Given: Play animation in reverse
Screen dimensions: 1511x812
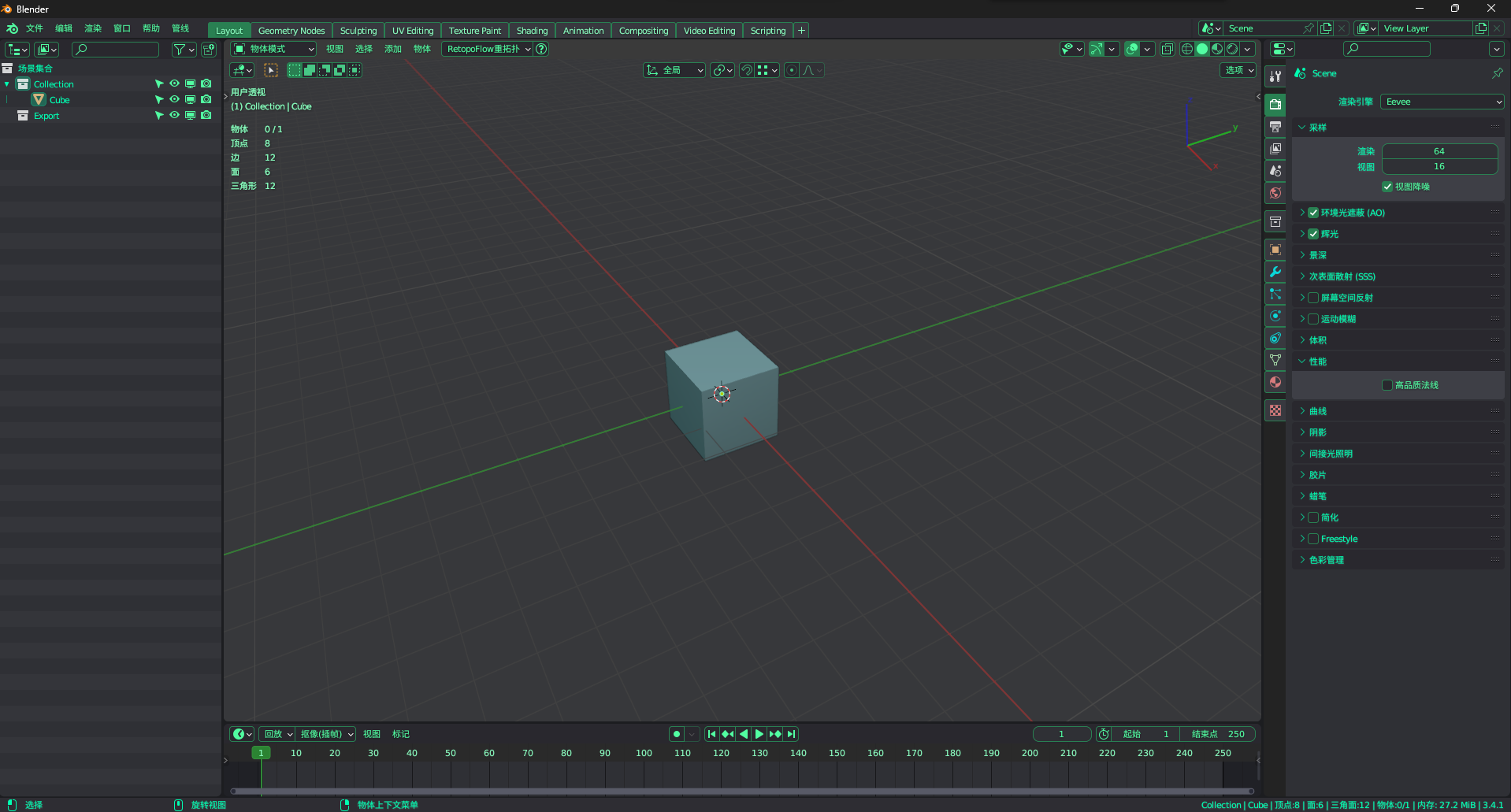Looking at the screenshot, I should 744,734.
